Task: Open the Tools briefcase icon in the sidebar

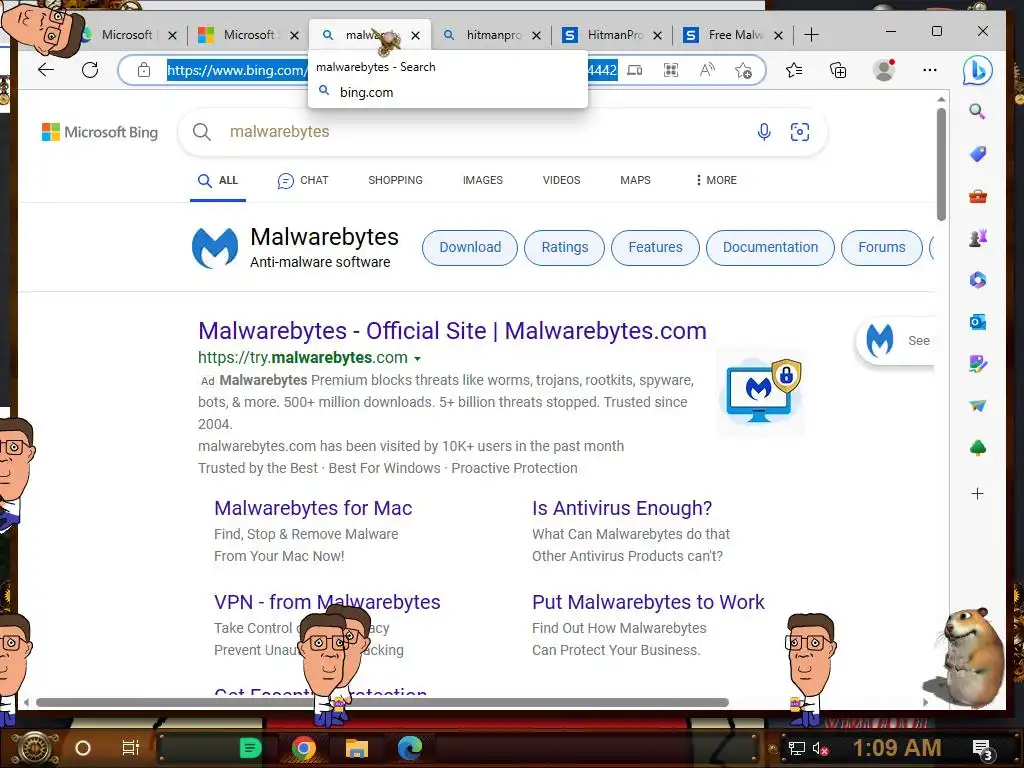Action: (978, 196)
